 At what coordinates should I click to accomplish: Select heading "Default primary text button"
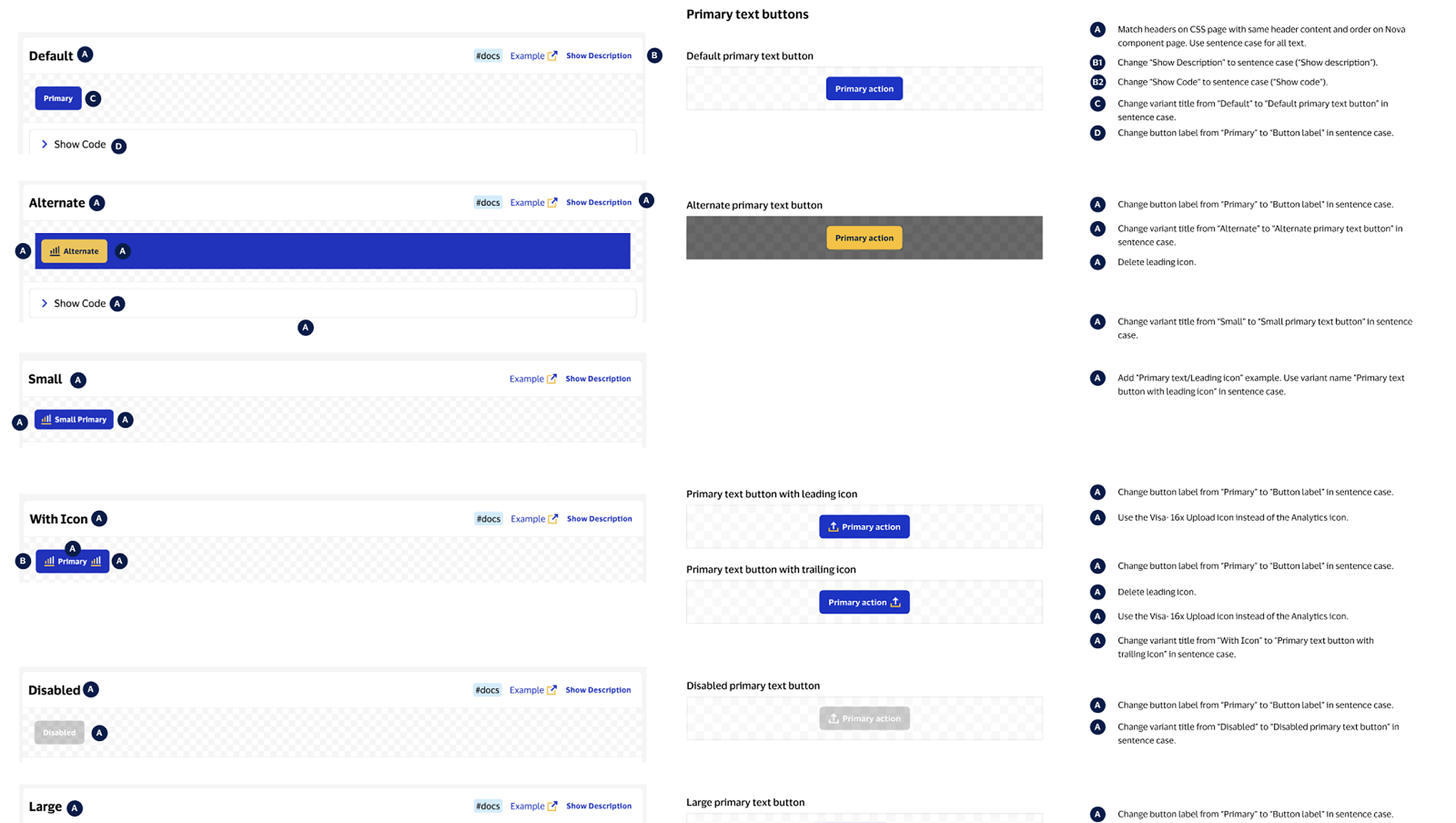(x=749, y=56)
